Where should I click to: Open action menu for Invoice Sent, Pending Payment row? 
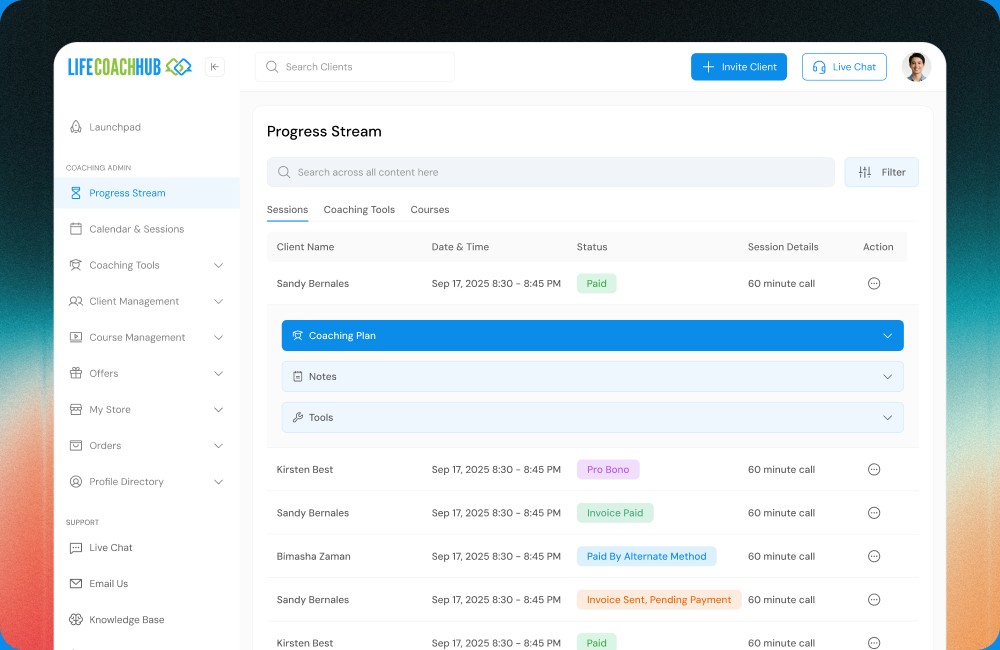pyautogui.click(x=874, y=600)
